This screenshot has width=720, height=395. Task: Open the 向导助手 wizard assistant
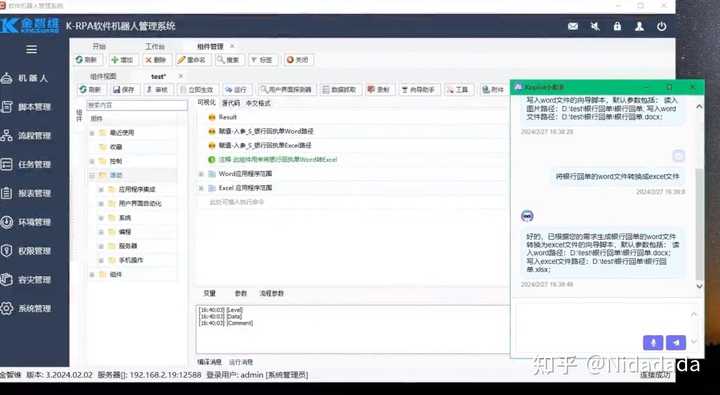[418, 90]
